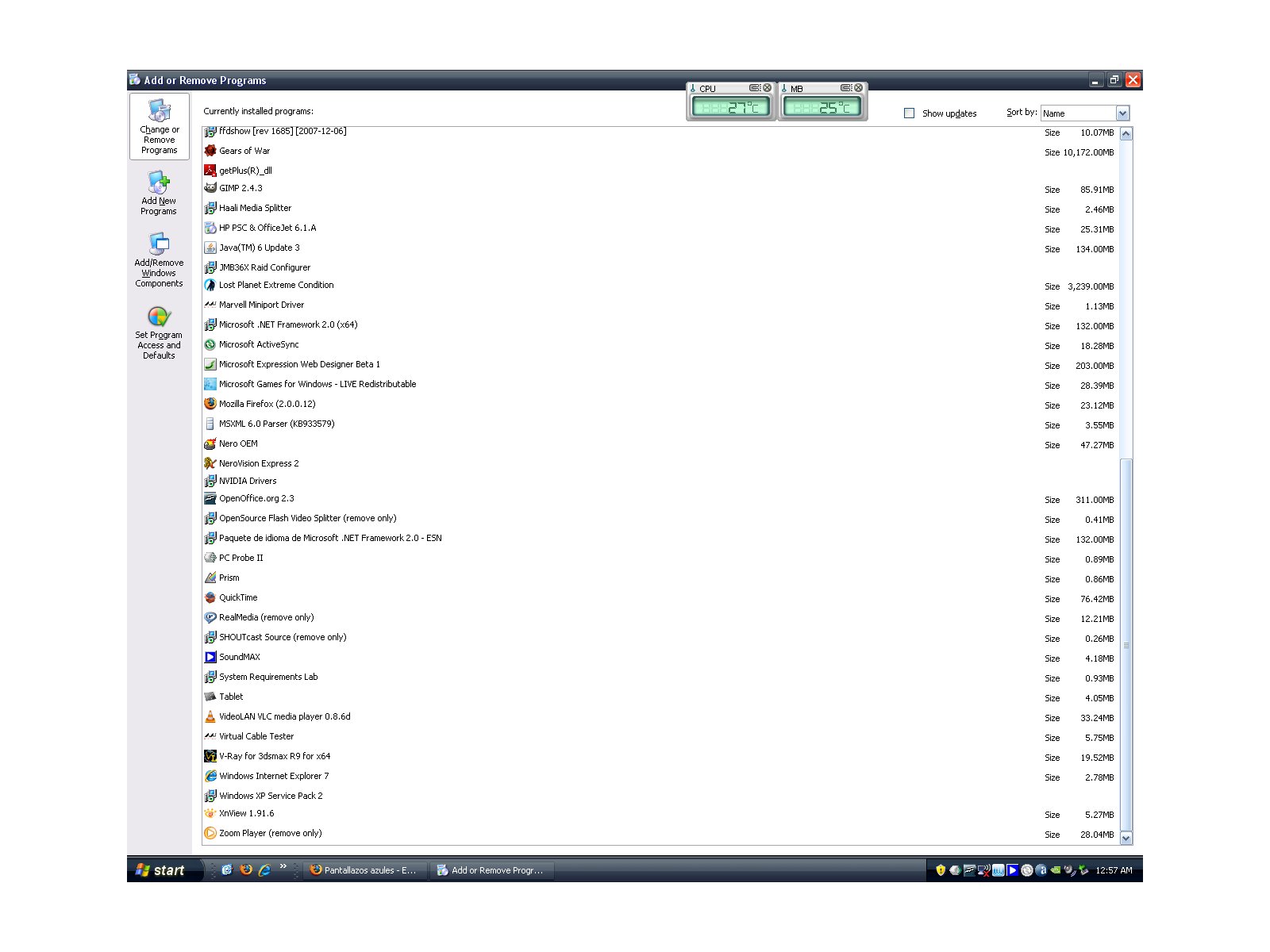Image resolution: width=1270 pixels, height=952 pixels.
Task: Close the MB temperature widget
Action: click(x=858, y=88)
